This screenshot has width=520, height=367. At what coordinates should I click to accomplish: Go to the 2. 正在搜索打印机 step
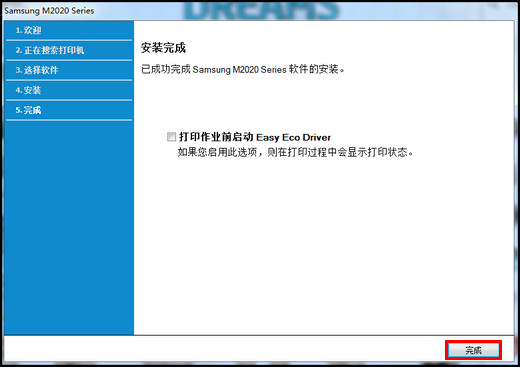pos(69,50)
